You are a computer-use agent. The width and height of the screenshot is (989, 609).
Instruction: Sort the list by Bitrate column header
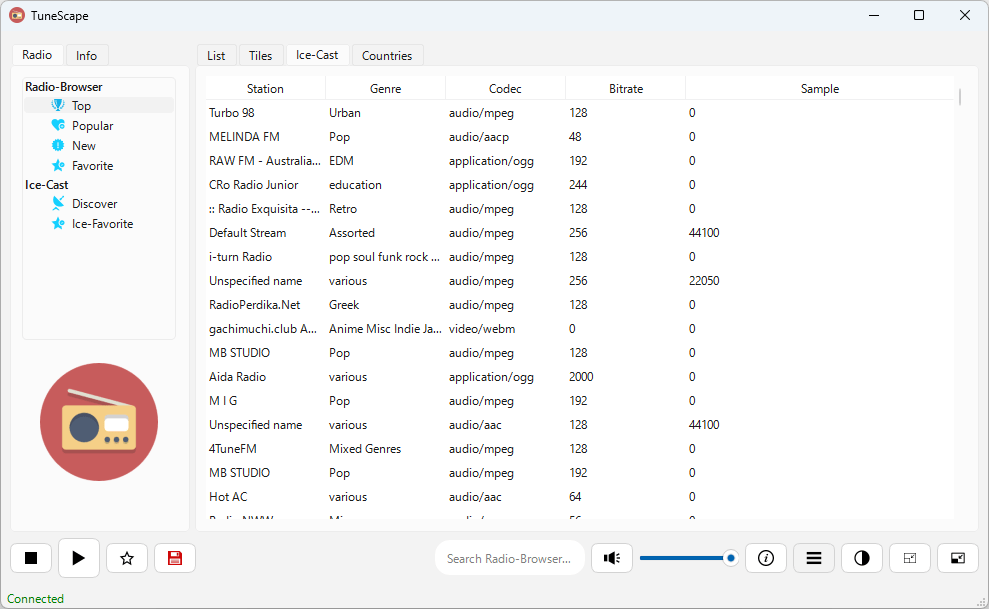click(x=626, y=89)
